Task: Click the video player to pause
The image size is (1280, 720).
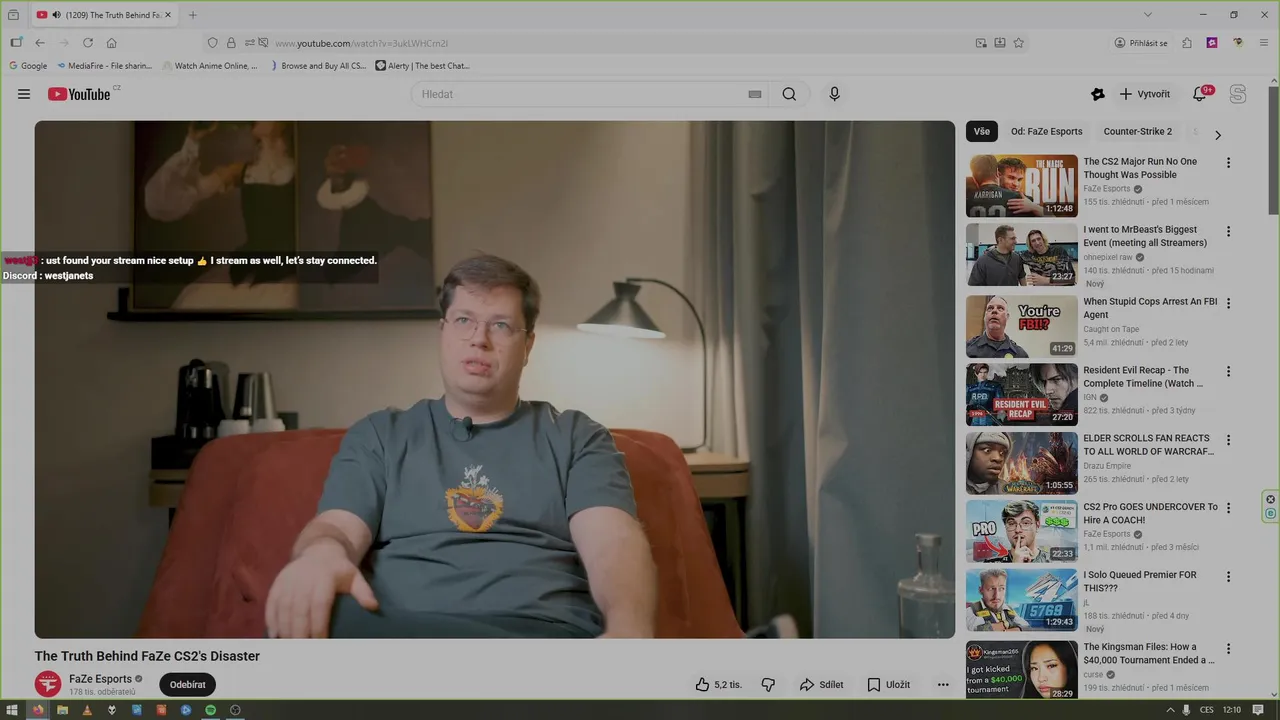Action: tap(495, 379)
